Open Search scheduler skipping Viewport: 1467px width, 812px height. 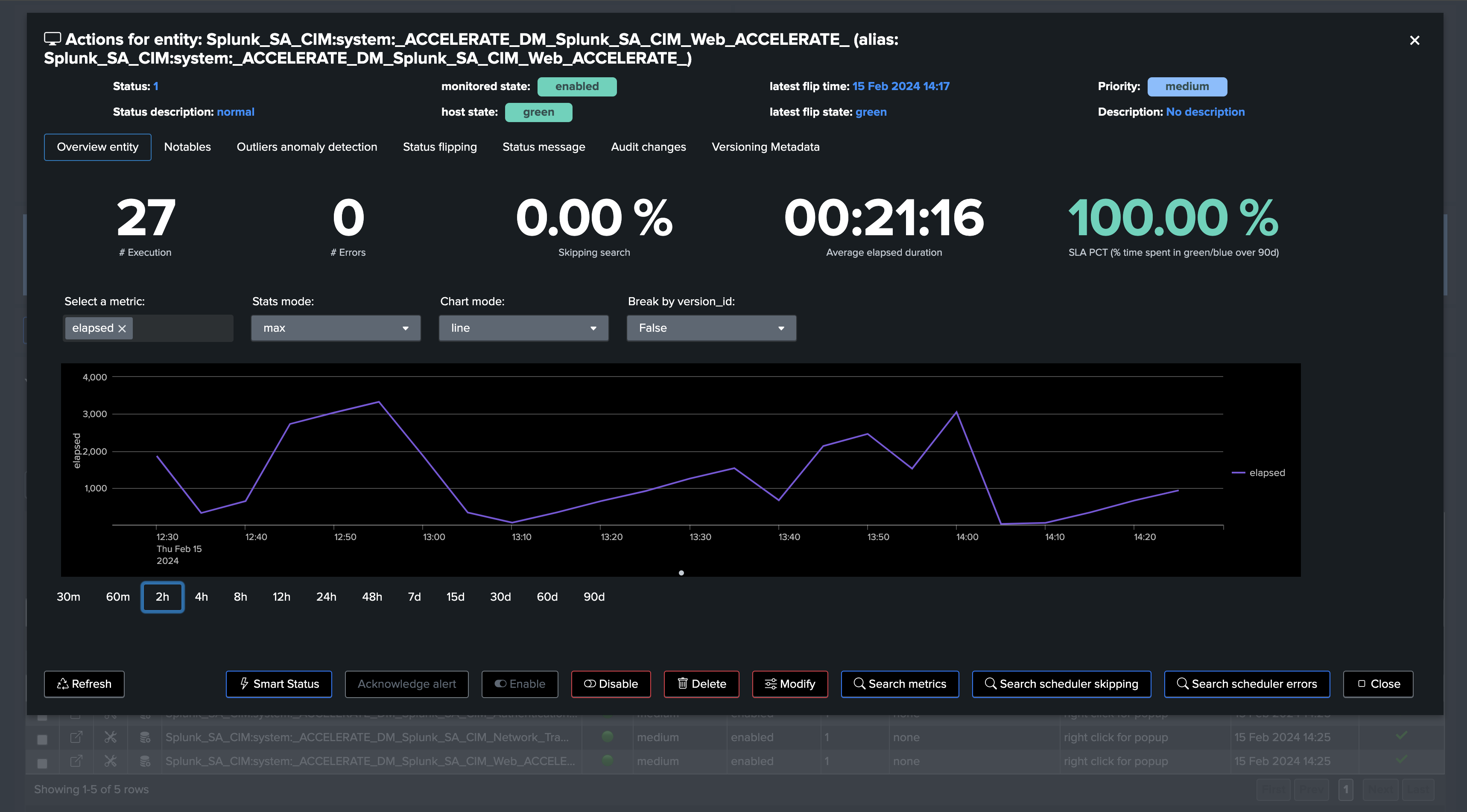tap(1061, 684)
